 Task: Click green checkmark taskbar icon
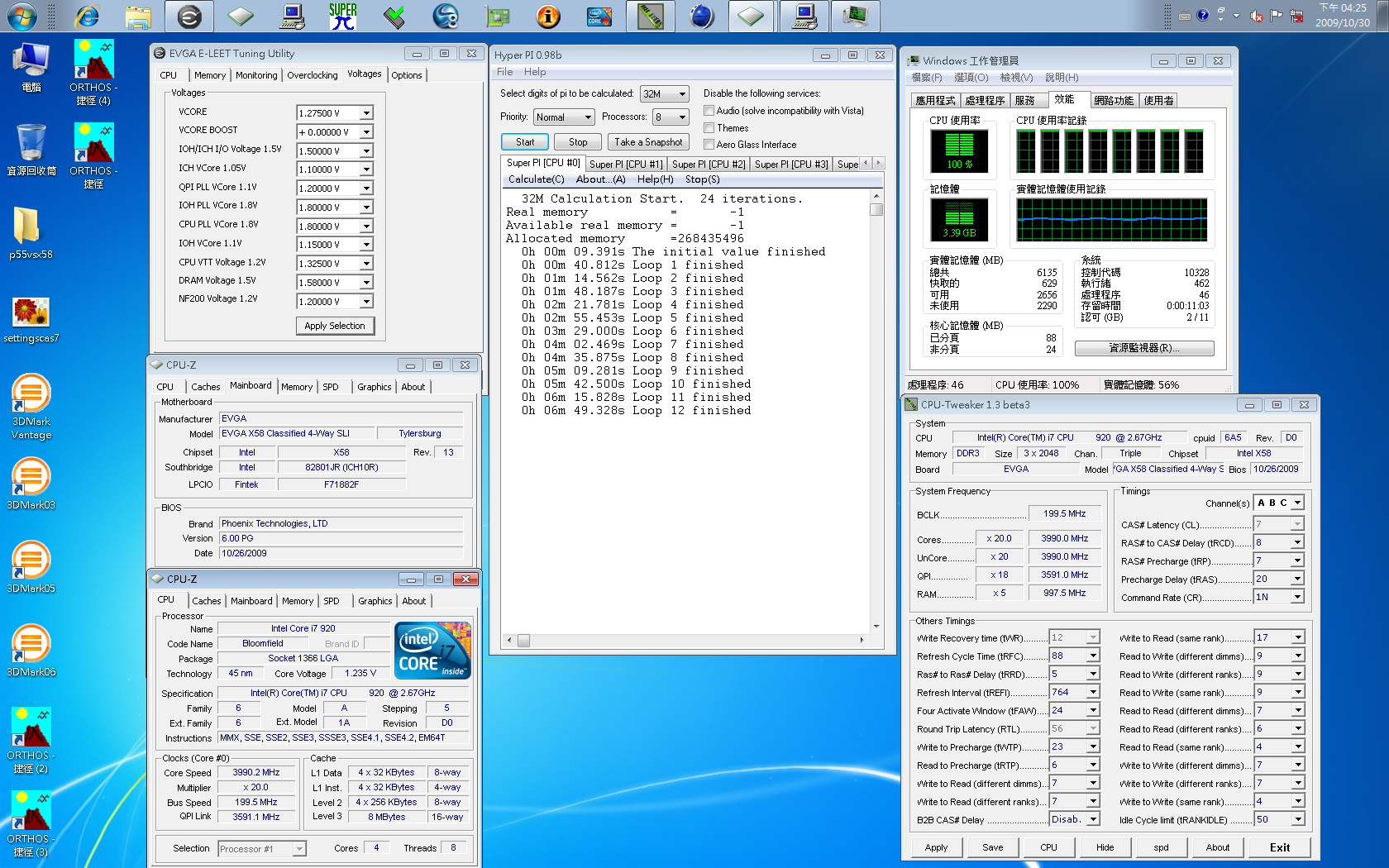[x=394, y=16]
